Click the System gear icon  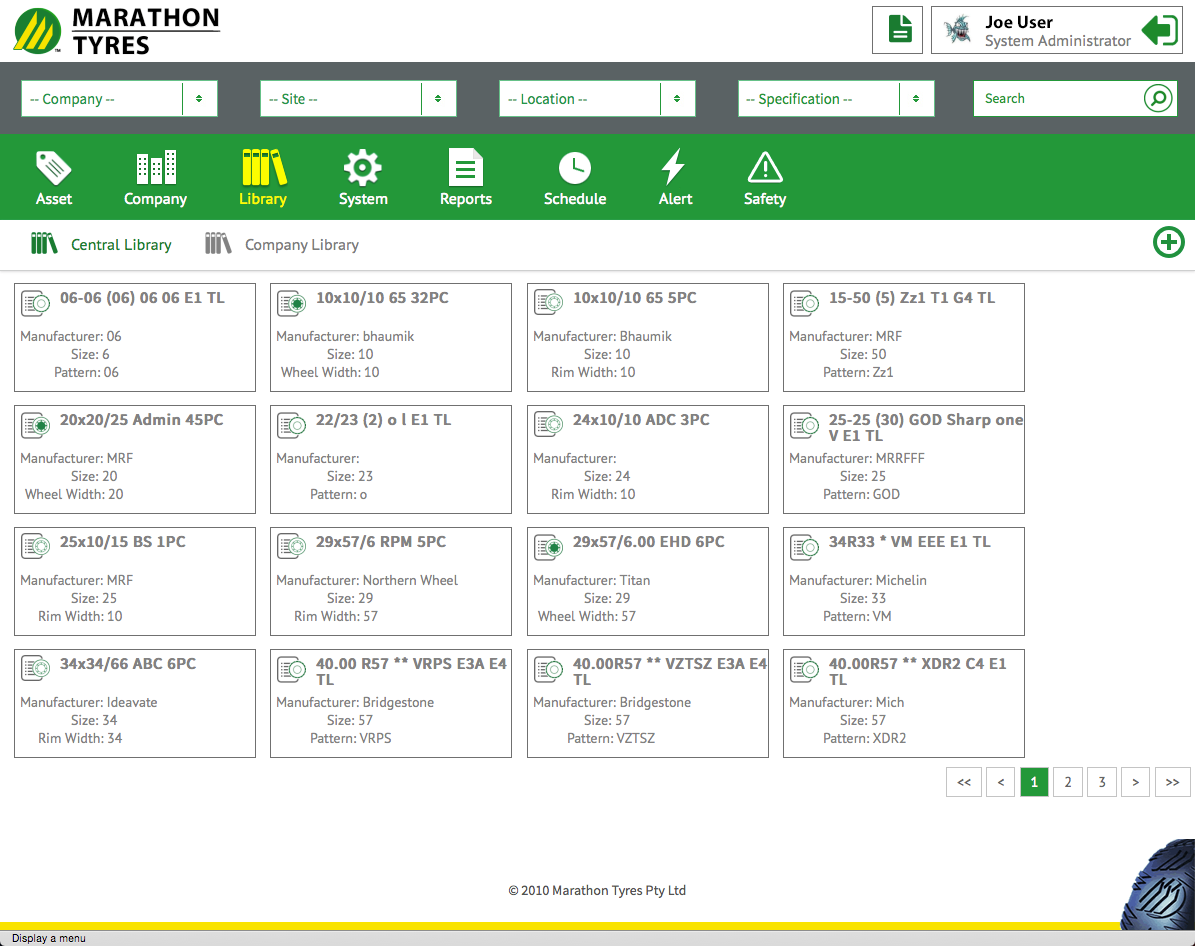click(x=362, y=168)
